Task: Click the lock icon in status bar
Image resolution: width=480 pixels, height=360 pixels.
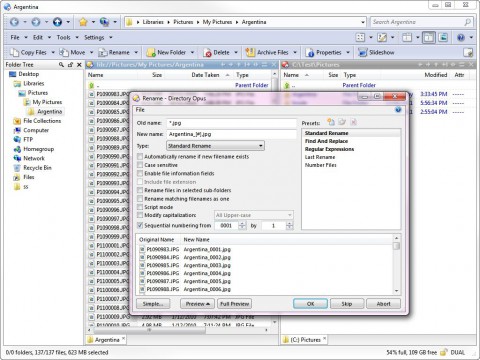Action: [443, 352]
